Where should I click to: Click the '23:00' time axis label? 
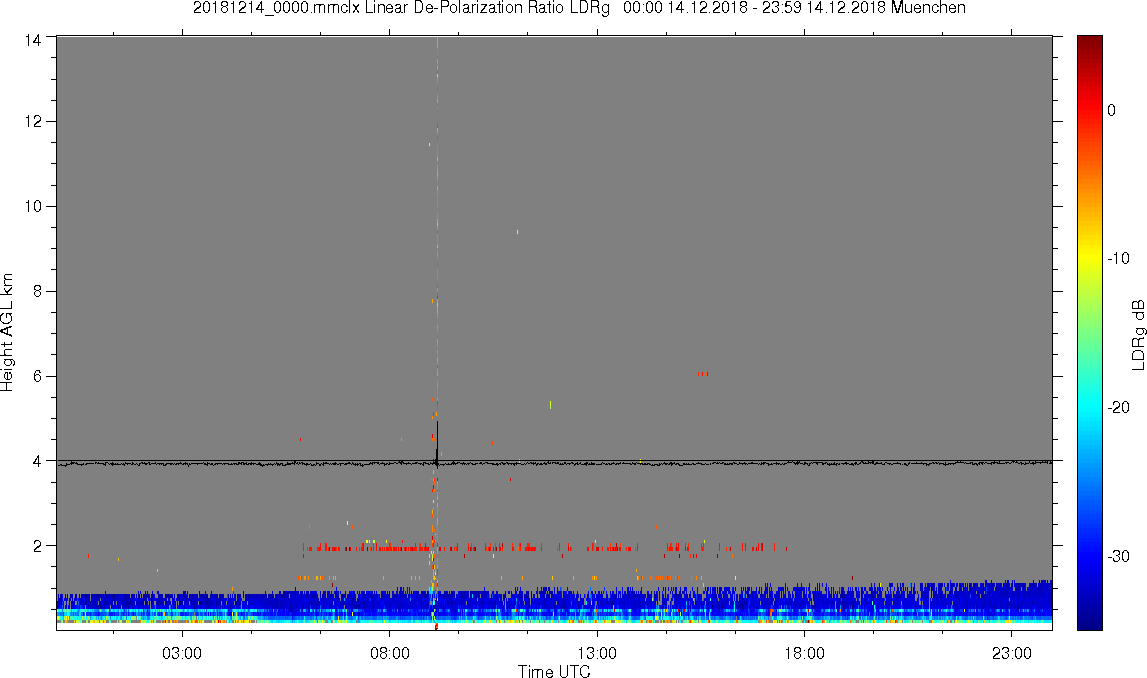tap(1012, 653)
